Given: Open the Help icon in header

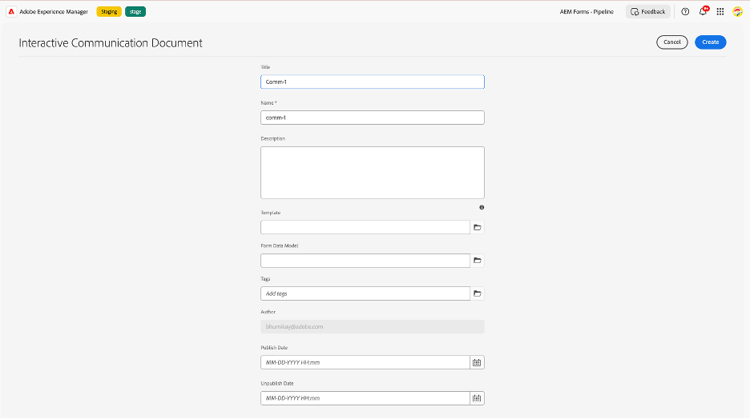Looking at the screenshot, I should point(685,12).
